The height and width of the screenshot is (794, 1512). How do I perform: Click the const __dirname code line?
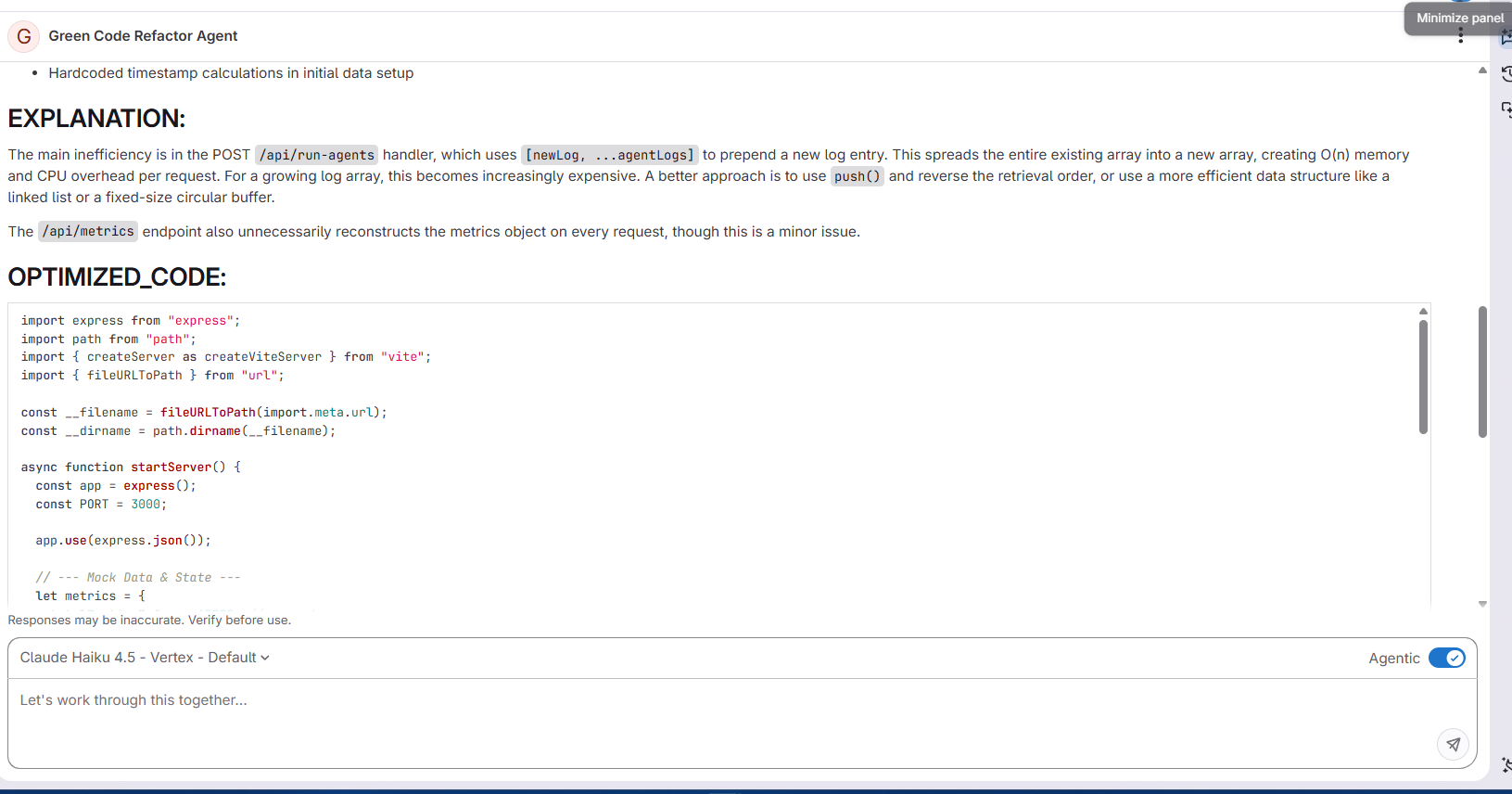pos(178,431)
